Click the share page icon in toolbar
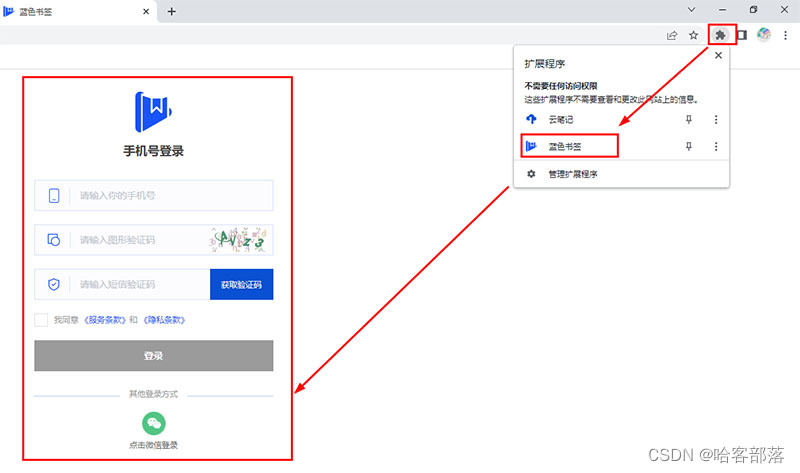Screen dimensions: 800x473 pyautogui.click(x=672, y=35)
